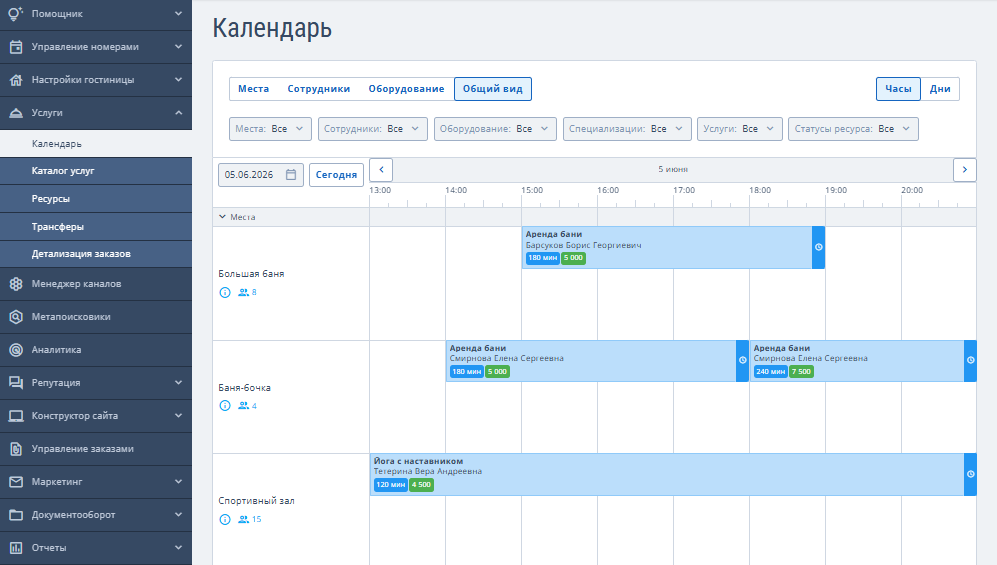Click the Репутация chat icon
The image size is (997, 565).
click(x=16, y=383)
